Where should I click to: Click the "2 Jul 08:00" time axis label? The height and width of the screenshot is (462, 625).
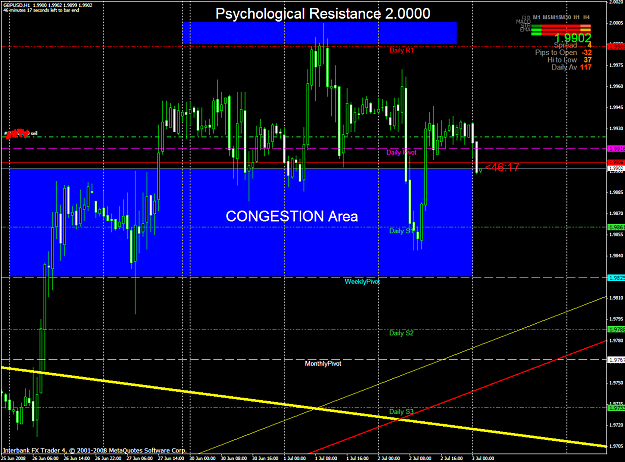point(419,458)
